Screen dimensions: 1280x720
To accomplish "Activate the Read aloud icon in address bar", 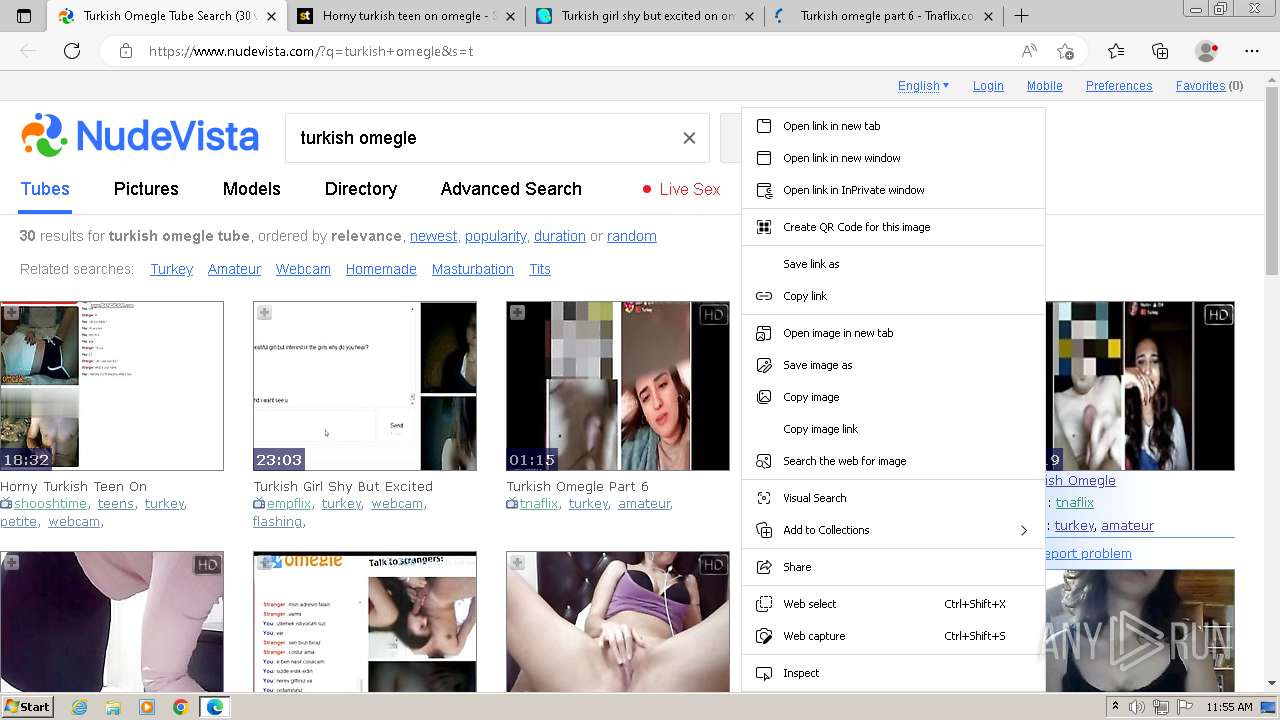I will click(1029, 51).
